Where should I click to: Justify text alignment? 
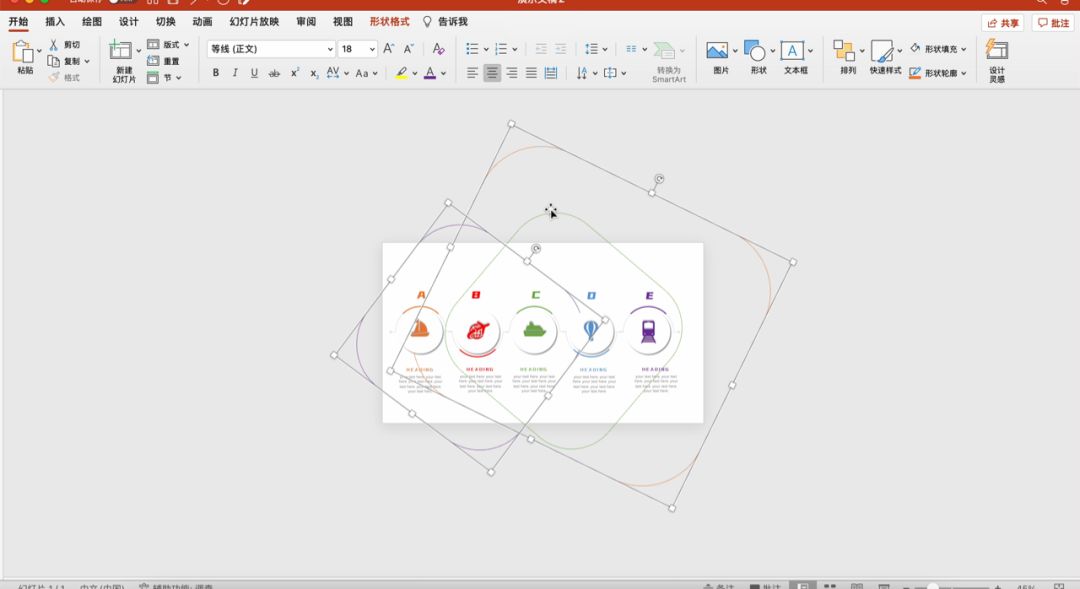[x=531, y=72]
